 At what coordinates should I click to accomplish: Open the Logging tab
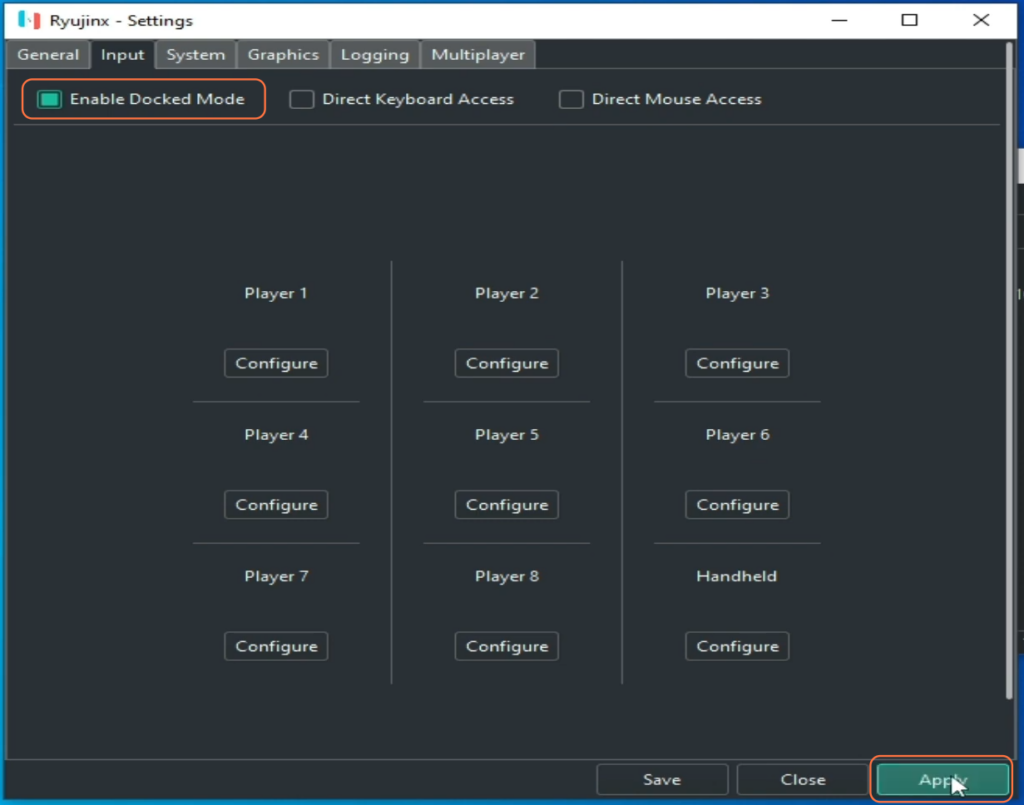[376, 55]
